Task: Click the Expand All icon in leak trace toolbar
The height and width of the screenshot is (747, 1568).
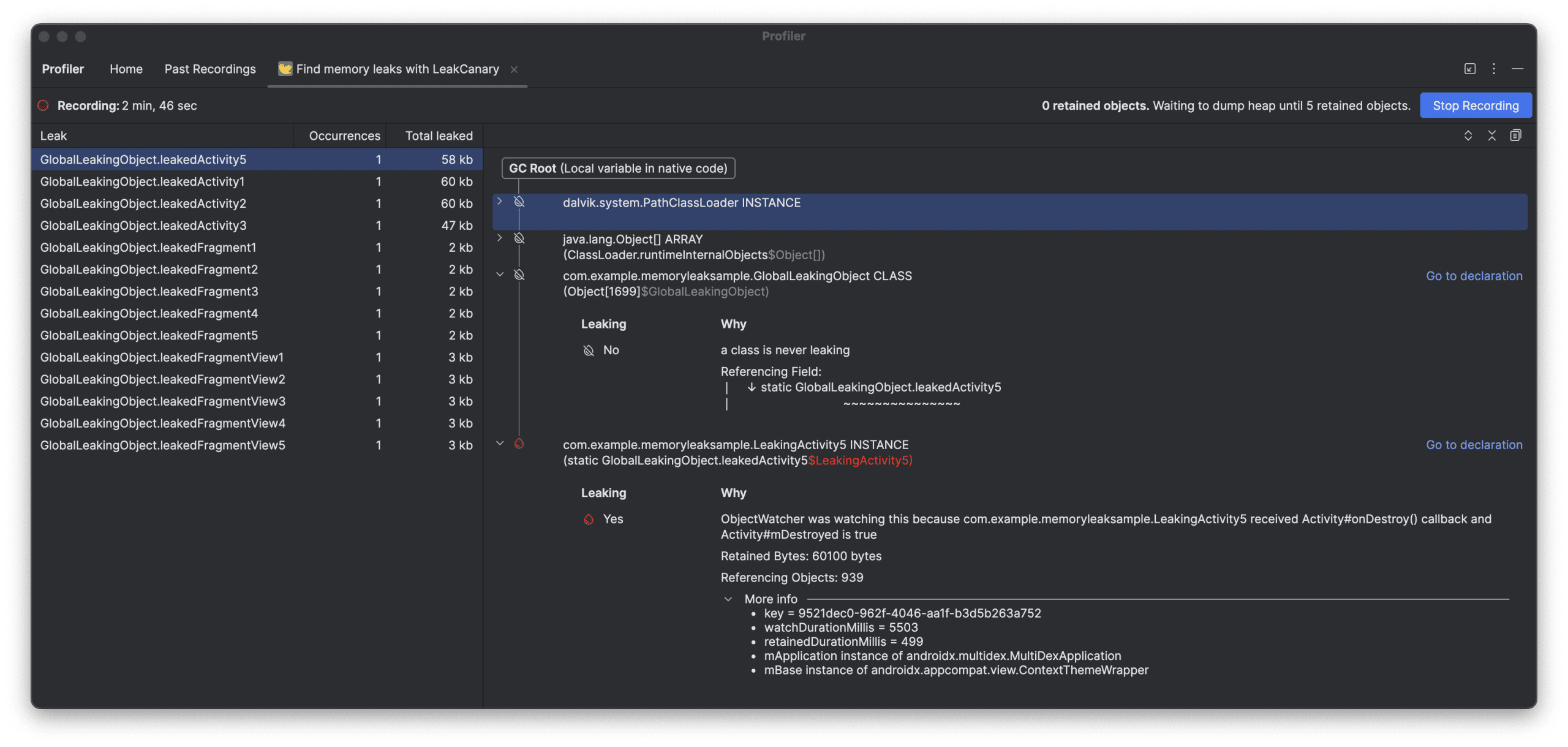Action: point(1468,135)
